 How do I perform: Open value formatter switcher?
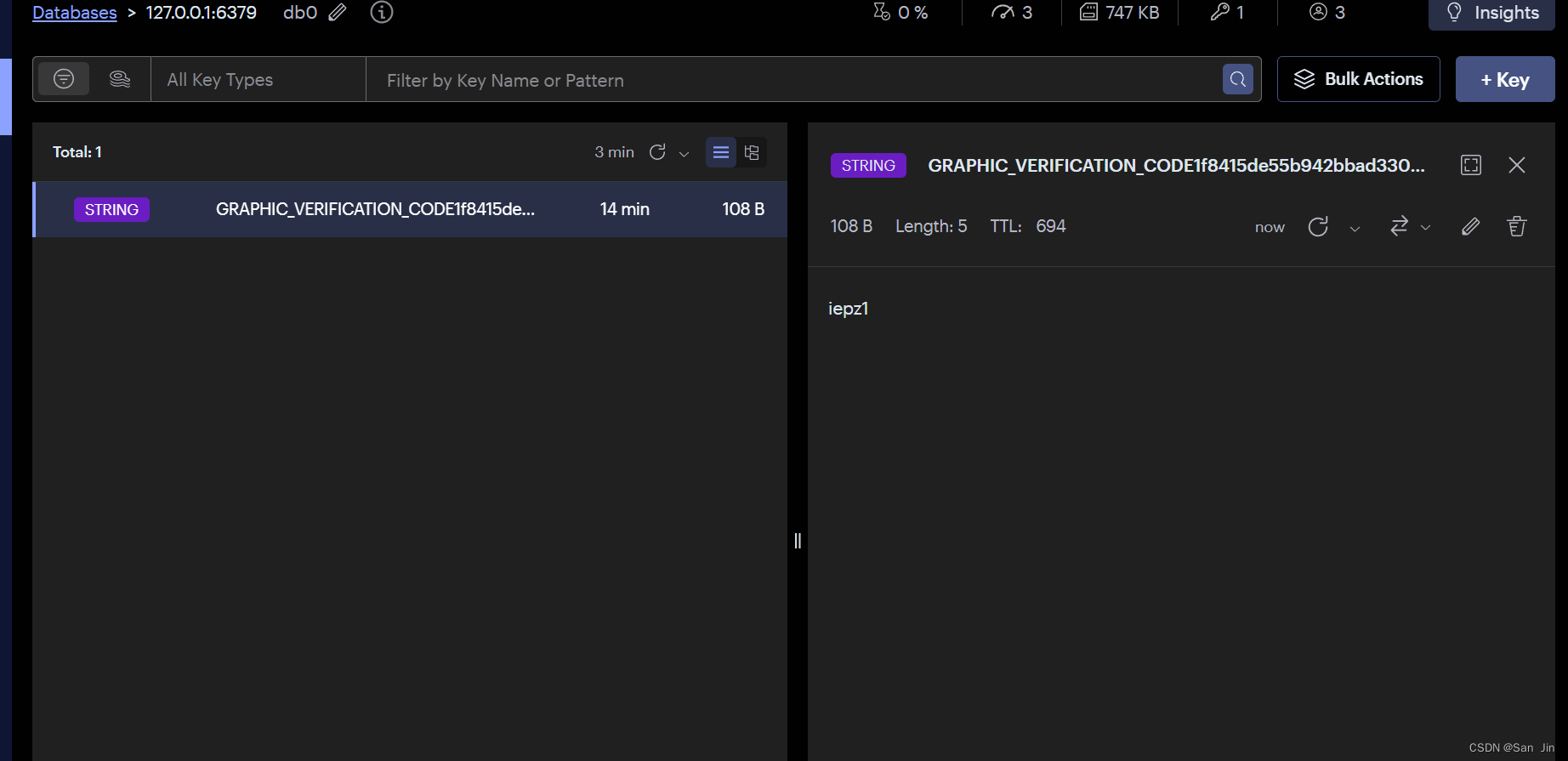[1399, 225]
